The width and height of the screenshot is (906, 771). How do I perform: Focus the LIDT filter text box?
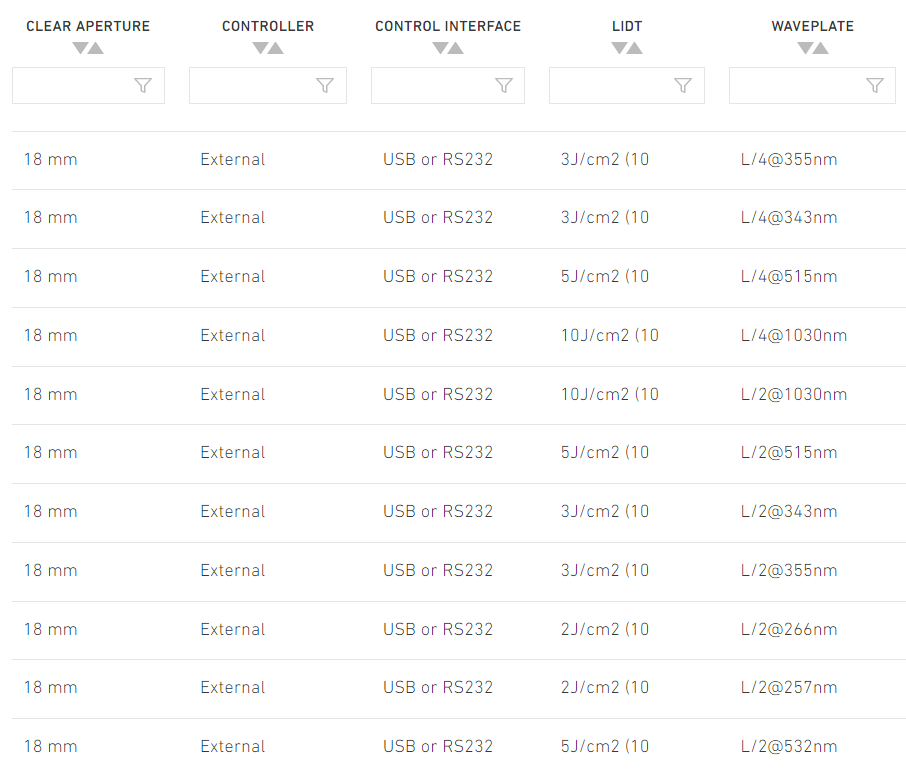(x=627, y=86)
